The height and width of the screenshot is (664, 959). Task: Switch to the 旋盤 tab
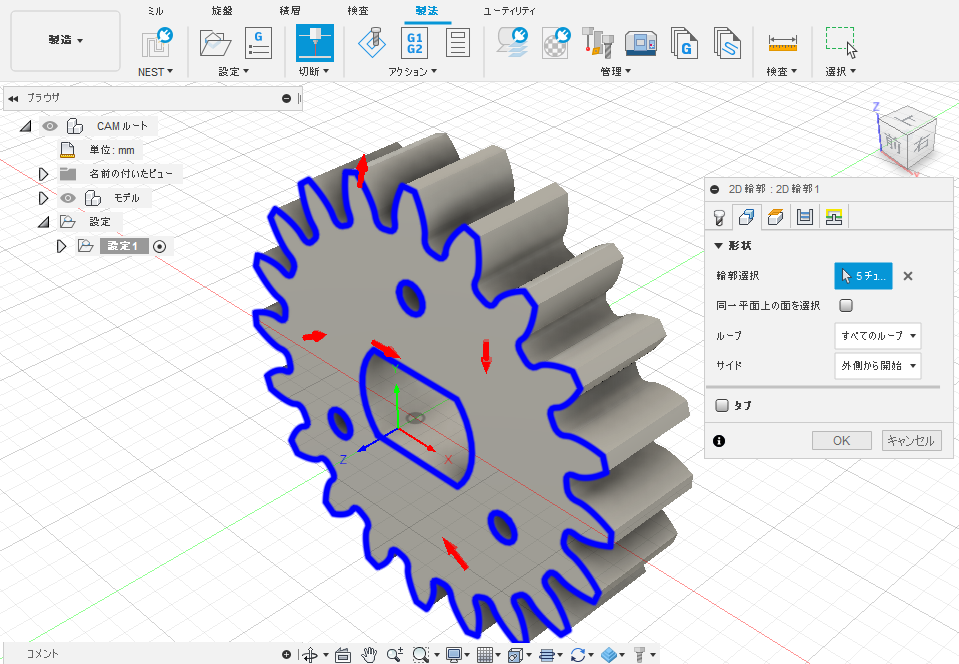pos(221,11)
